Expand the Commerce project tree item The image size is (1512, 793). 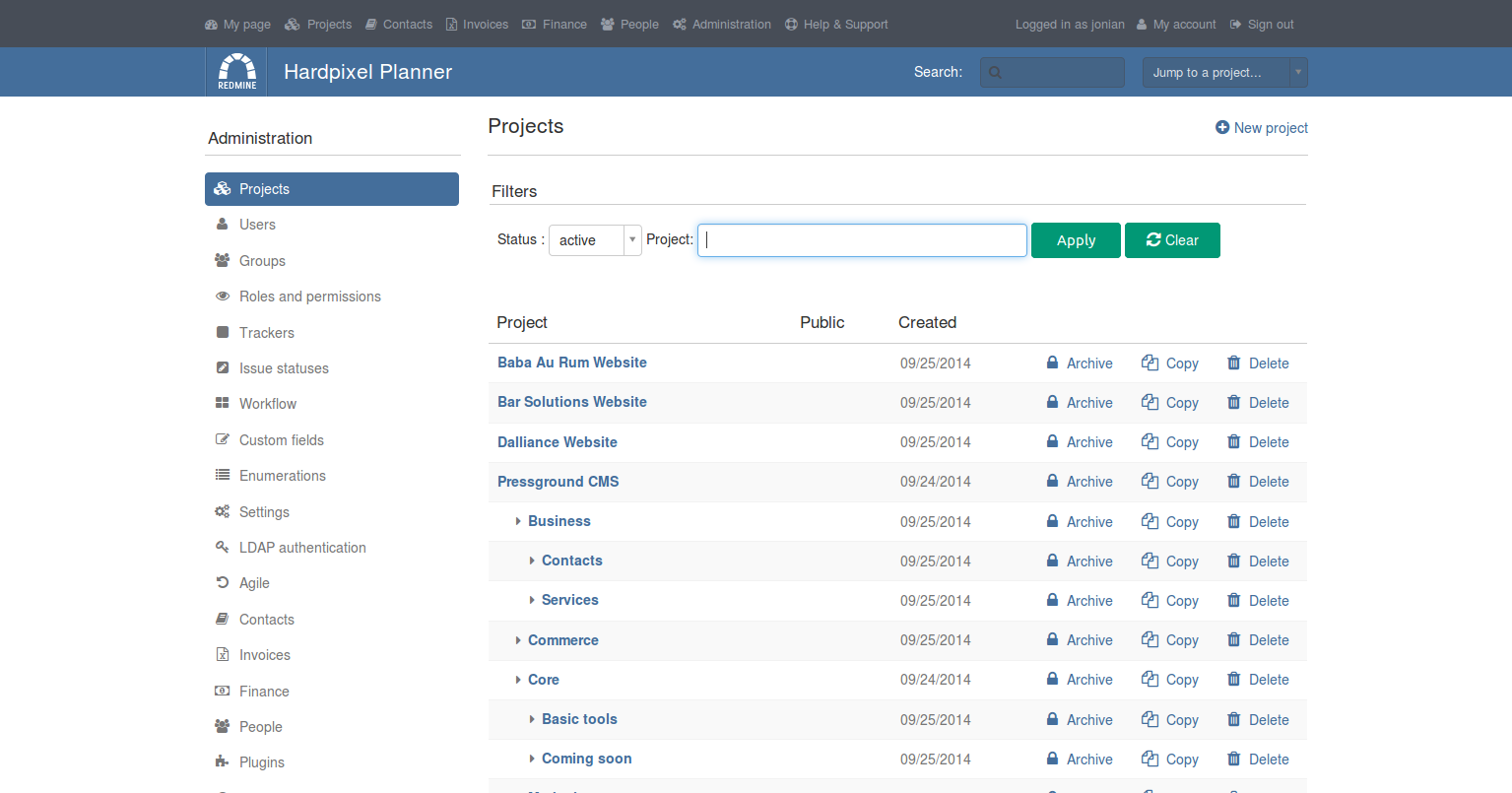519,639
